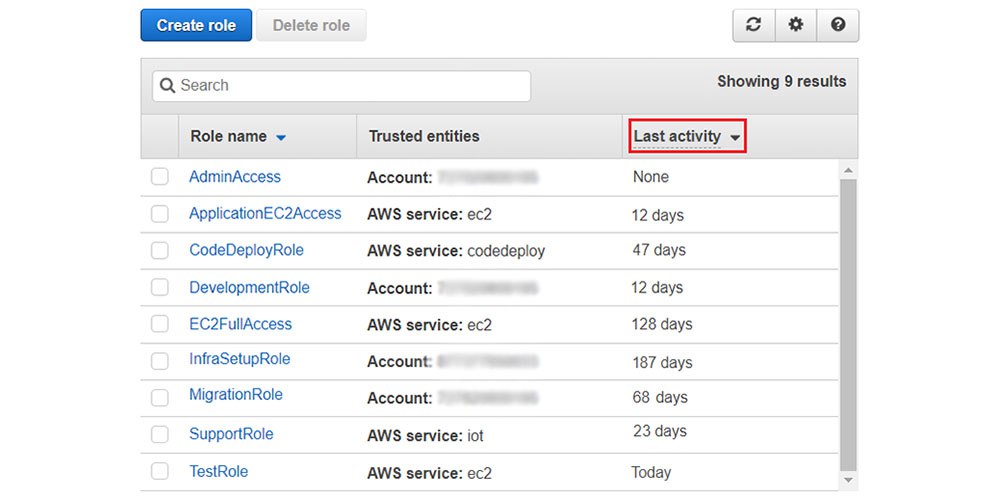Click the magnifier icon in search box
Viewport: 1000px width, 500px height.
tap(167, 85)
